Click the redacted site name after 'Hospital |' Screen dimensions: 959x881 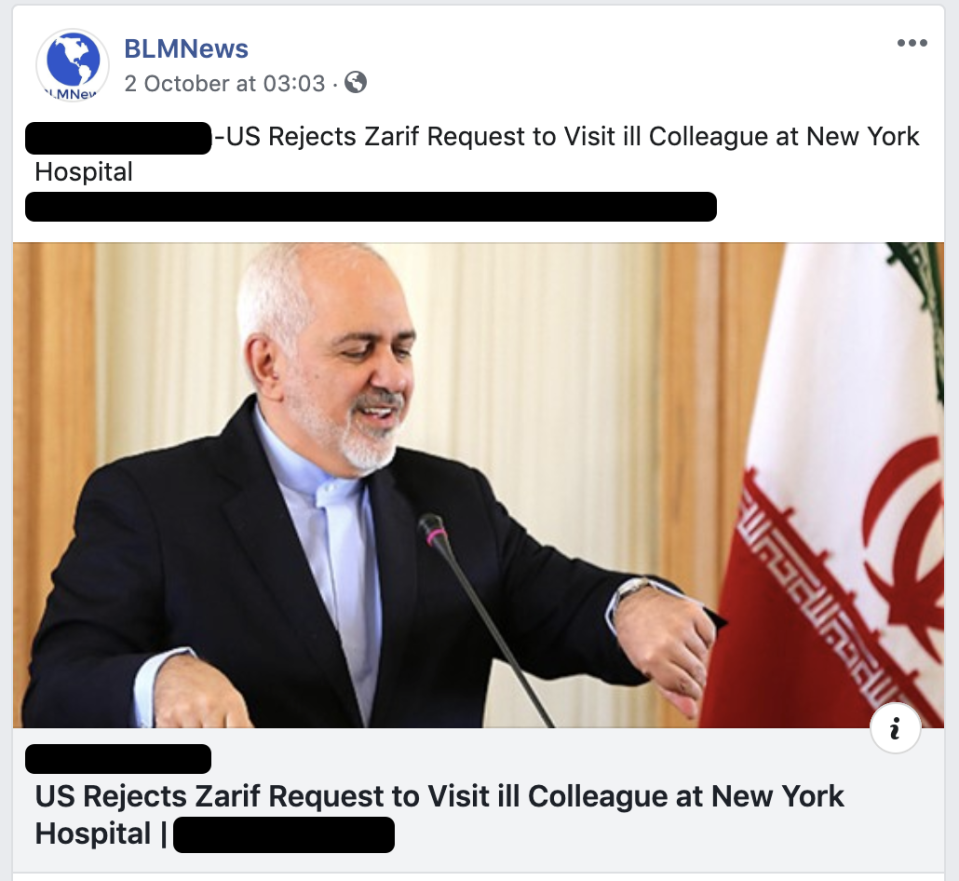(284, 835)
